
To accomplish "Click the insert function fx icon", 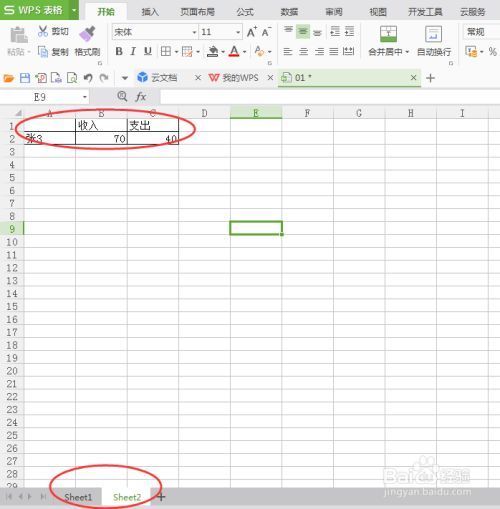I will [141, 97].
